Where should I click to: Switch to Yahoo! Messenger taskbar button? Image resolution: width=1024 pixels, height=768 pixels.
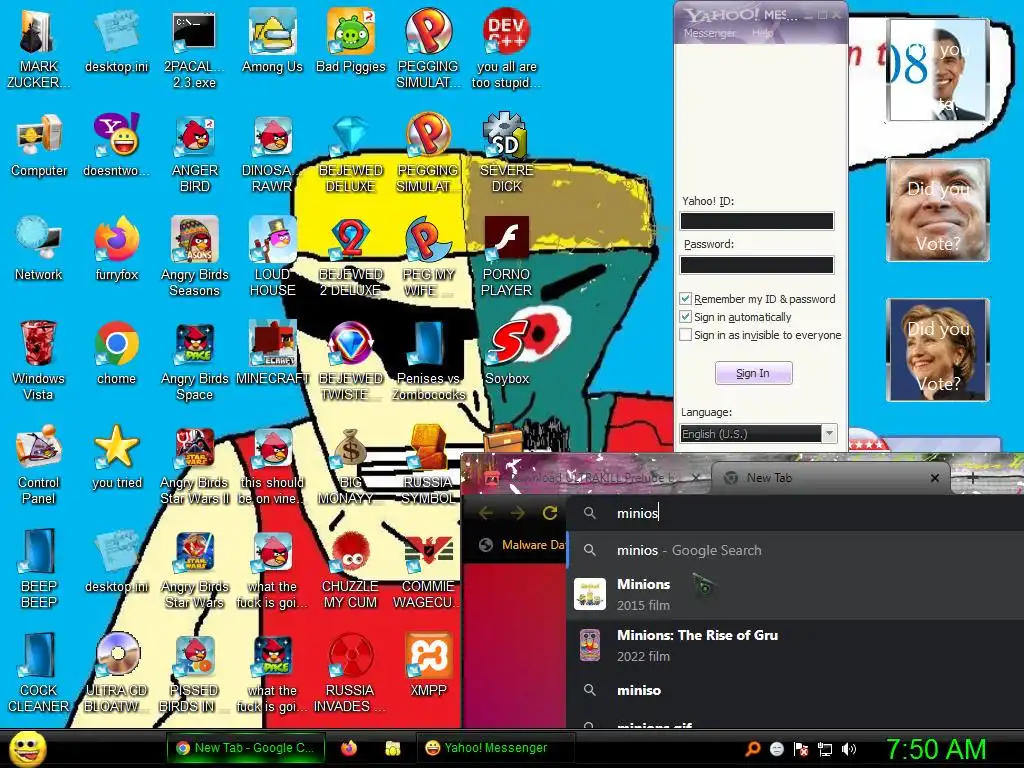pos(495,748)
